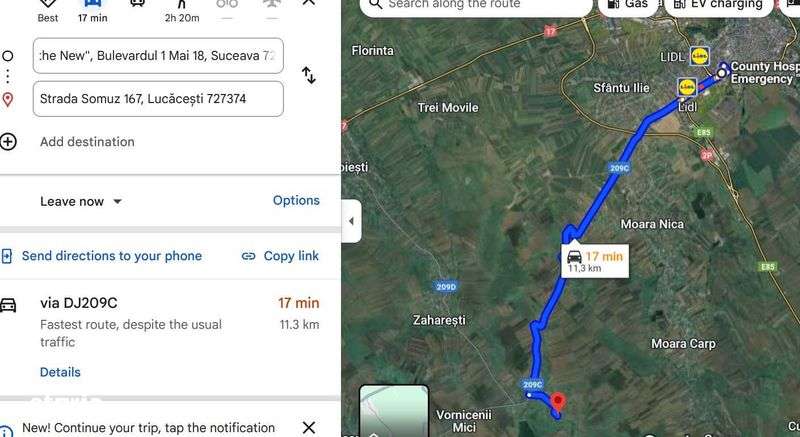The height and width of the screenshot is (437, 800).
Task: Swap the starting point and destination
Action: point(309,75)
